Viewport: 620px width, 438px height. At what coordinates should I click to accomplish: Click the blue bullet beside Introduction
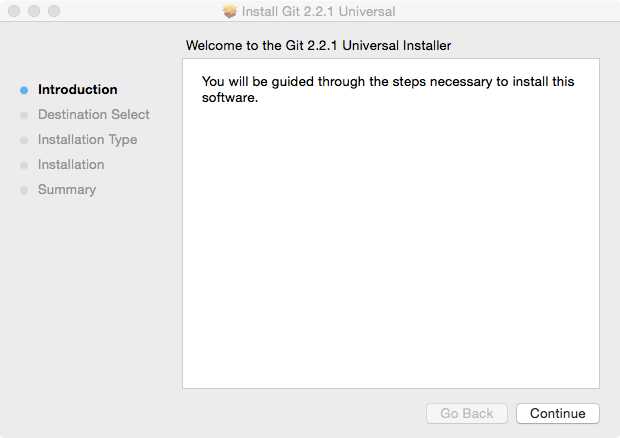(24, 90)
